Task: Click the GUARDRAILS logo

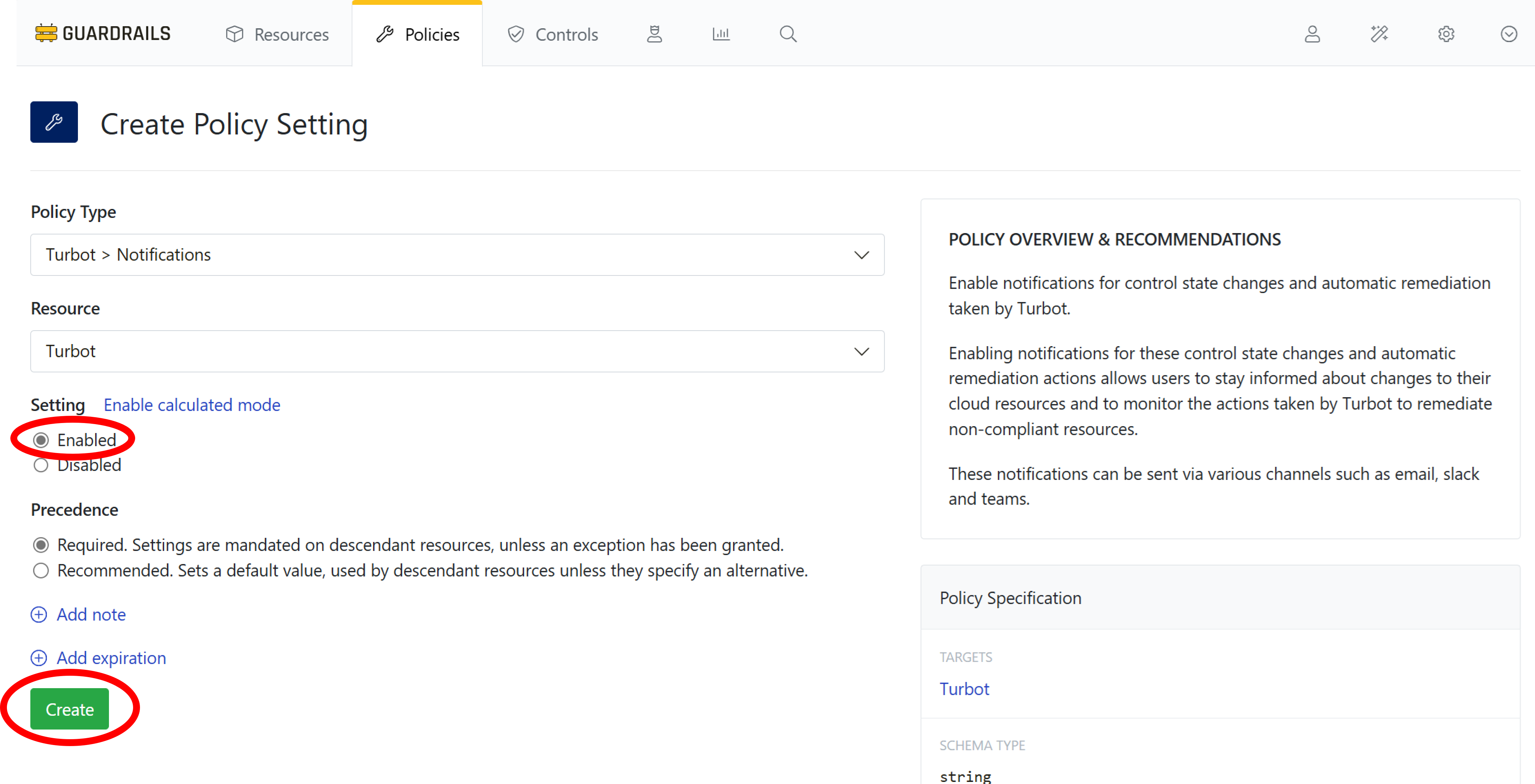Action: [102, 33]
